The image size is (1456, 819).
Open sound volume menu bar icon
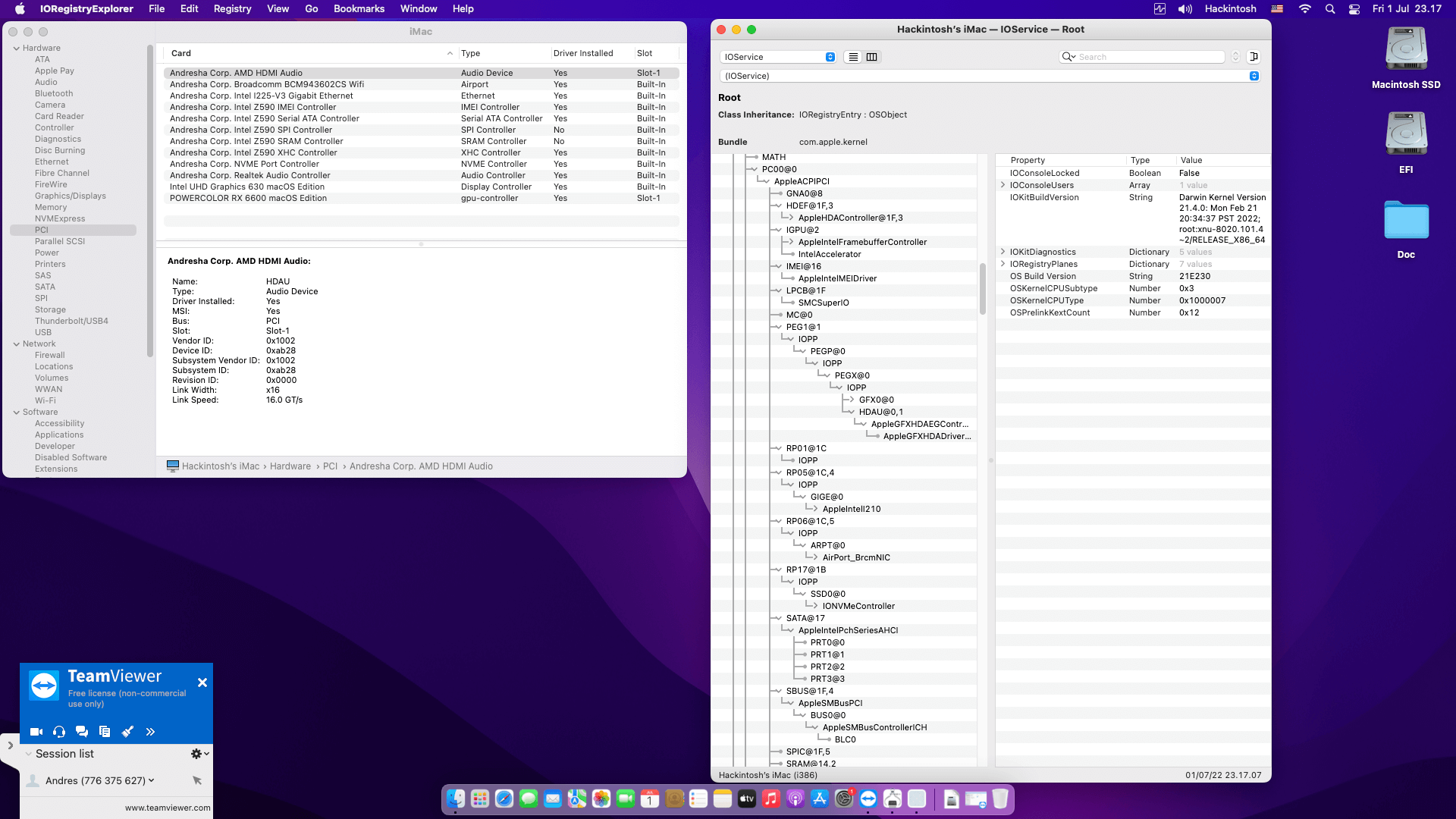click(x=1185, y=9)
